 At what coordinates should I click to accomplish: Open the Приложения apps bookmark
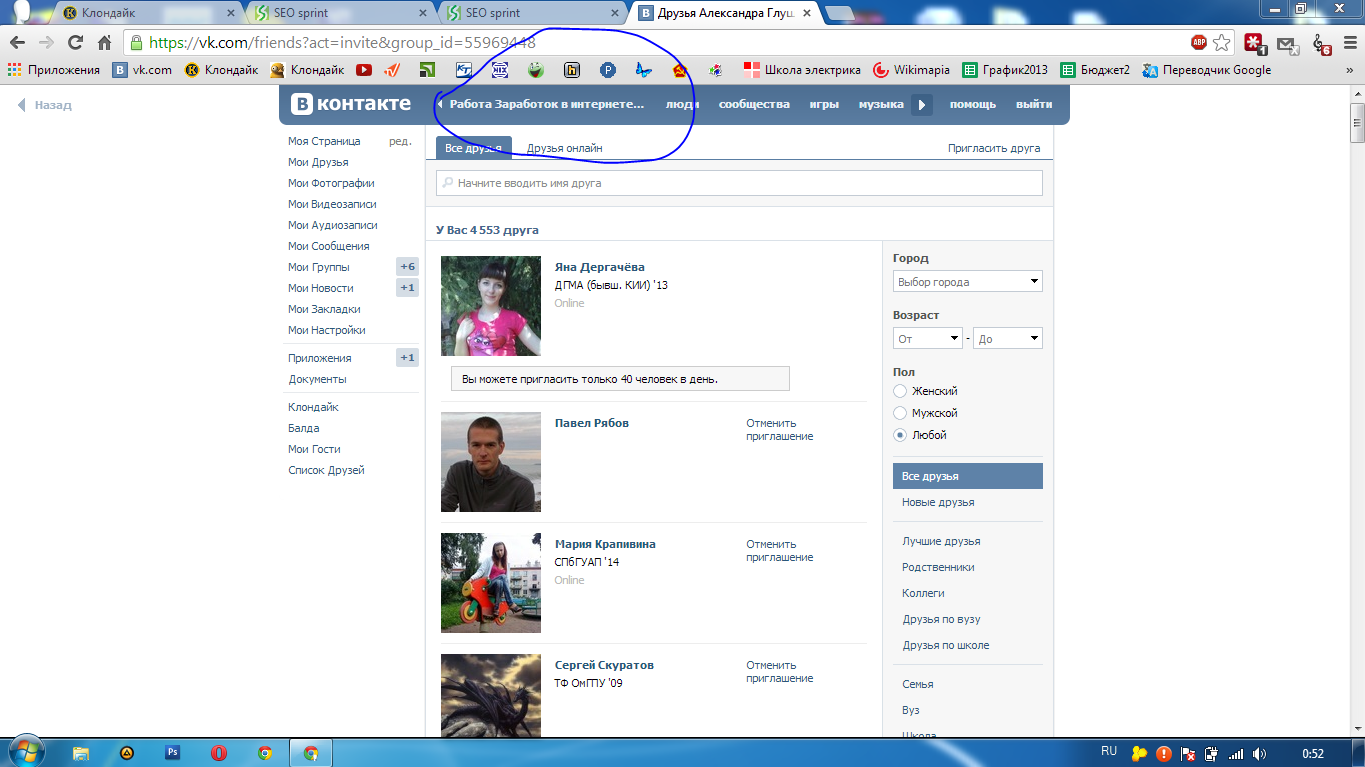[x=54, y=70]
